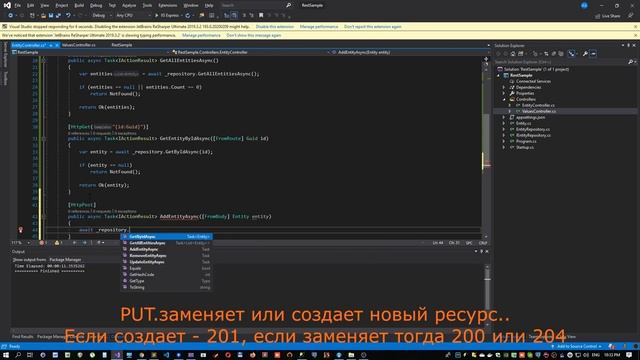
Task: Open the Tools menu
Action: (x=147, y=5)
